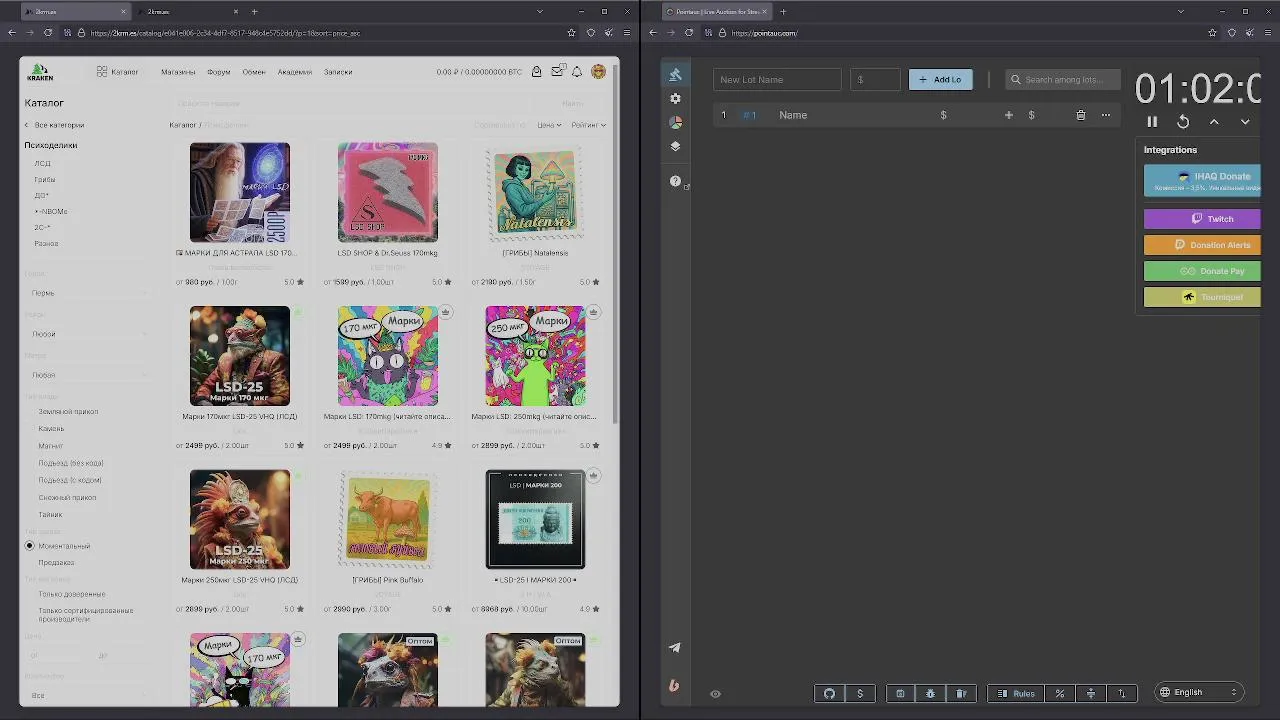1280x720 pixels.
Task: Click the dollar icon in the bottom toolbar
Action: (860, 693)
